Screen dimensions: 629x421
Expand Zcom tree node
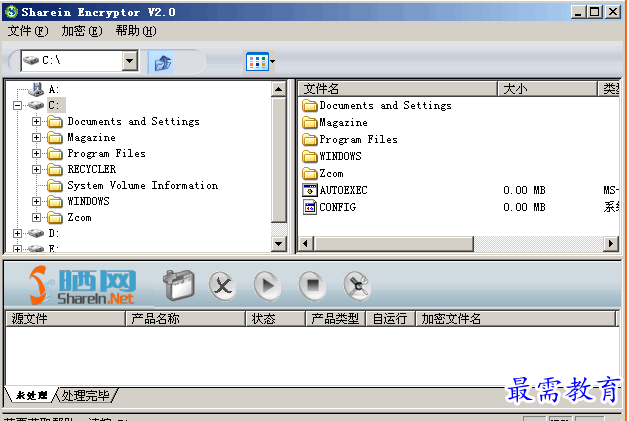(x=36, y=217)
